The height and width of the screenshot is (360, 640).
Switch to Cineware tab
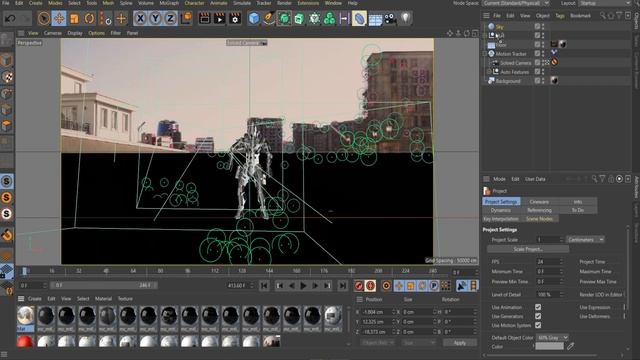coord(539,202)
